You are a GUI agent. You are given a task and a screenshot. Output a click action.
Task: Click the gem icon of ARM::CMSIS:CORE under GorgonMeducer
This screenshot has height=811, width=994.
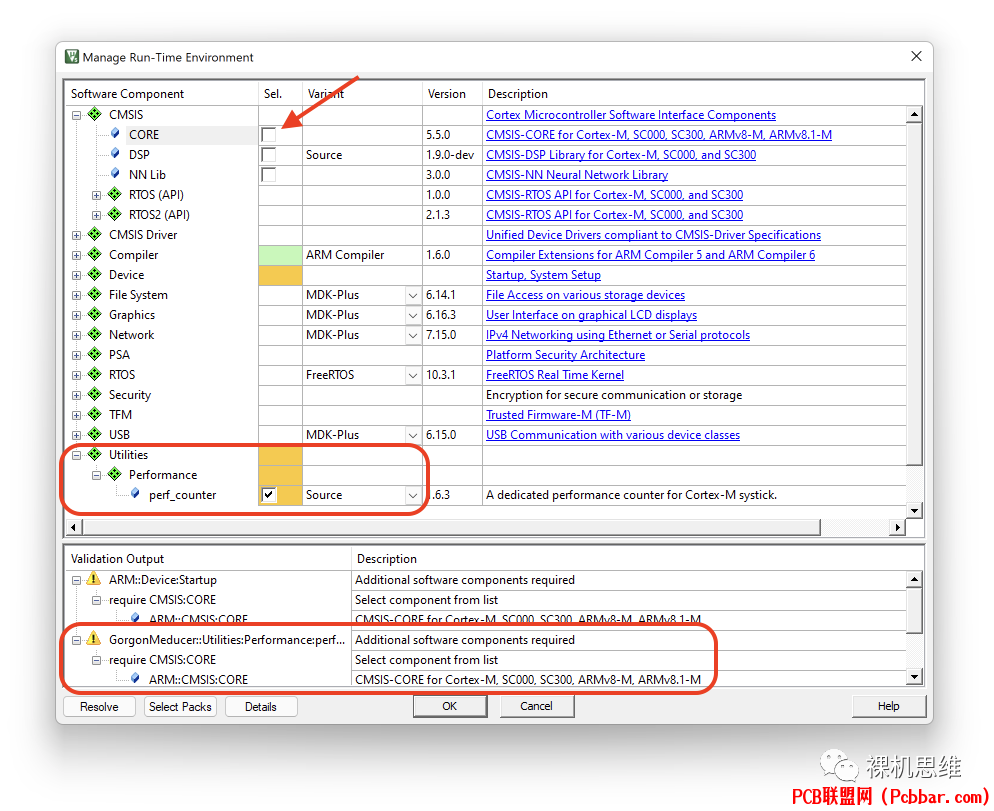(x=135, y=678)
